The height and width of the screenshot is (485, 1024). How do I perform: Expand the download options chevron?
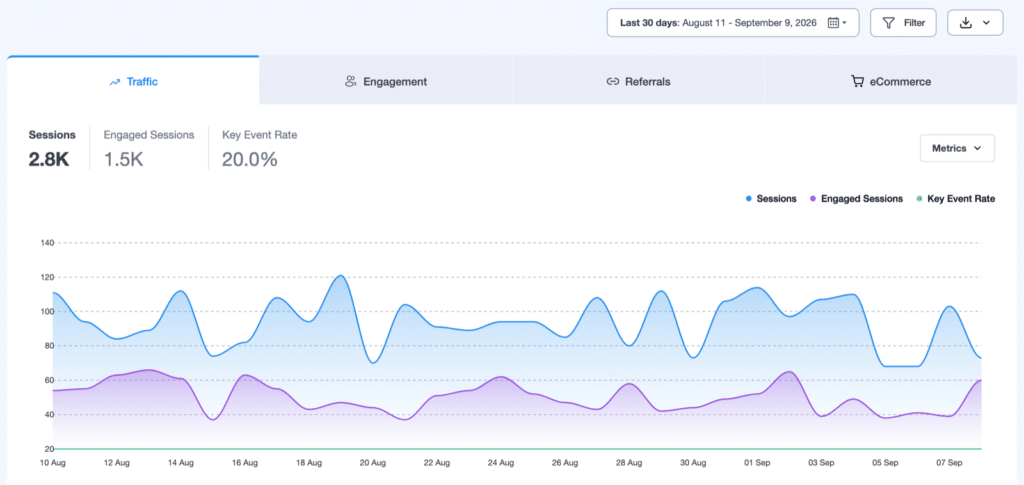986,23
